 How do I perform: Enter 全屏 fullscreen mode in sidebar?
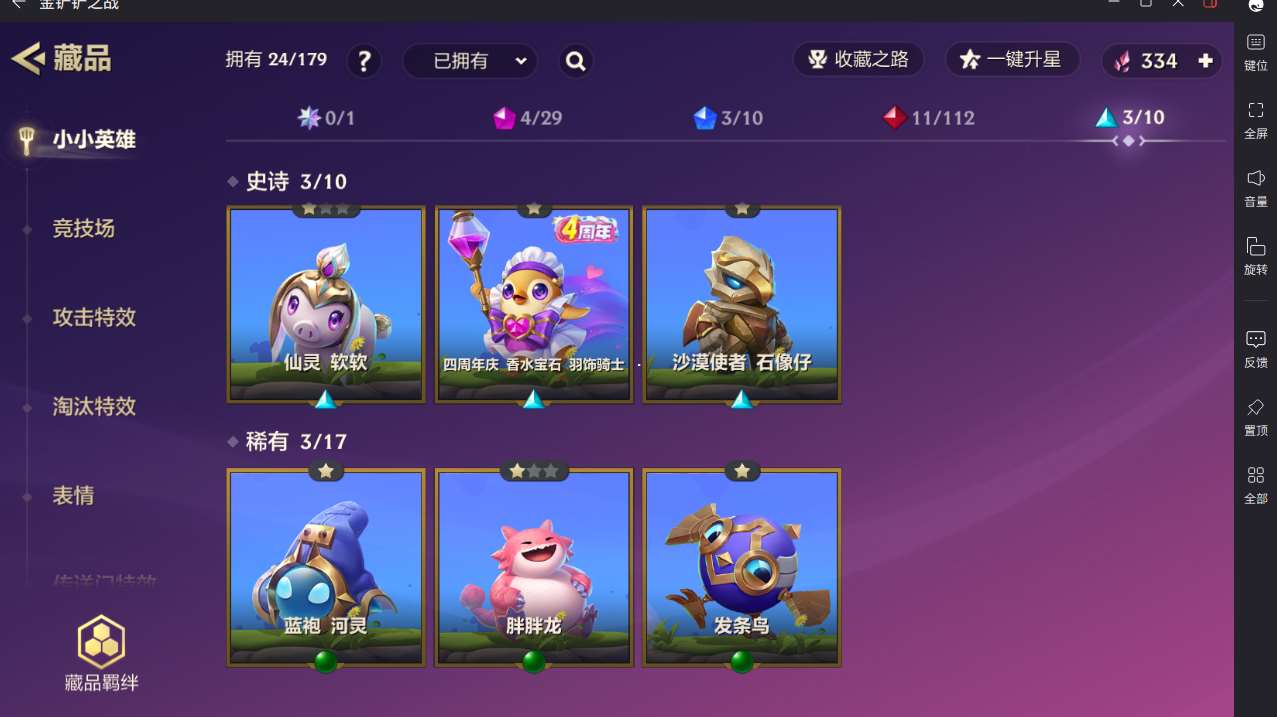pos(1256,120)
